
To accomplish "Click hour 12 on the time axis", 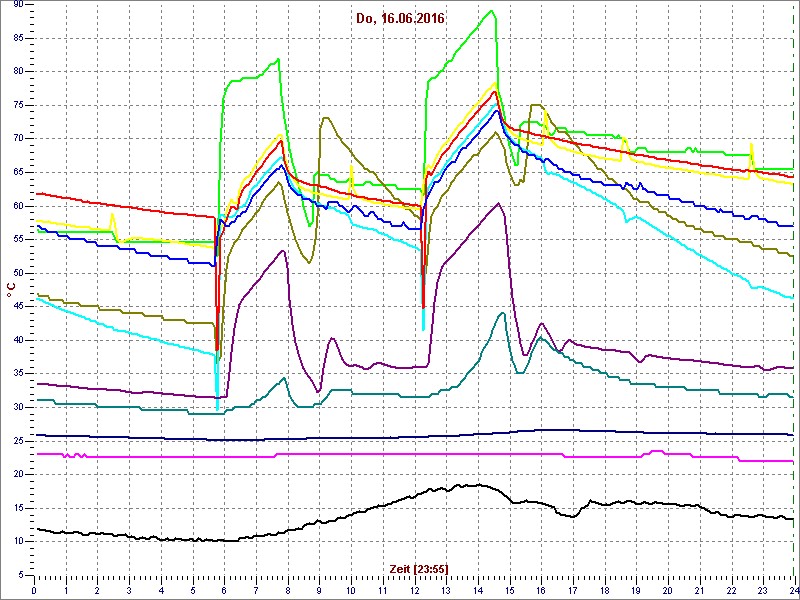I will coord(414,590).
